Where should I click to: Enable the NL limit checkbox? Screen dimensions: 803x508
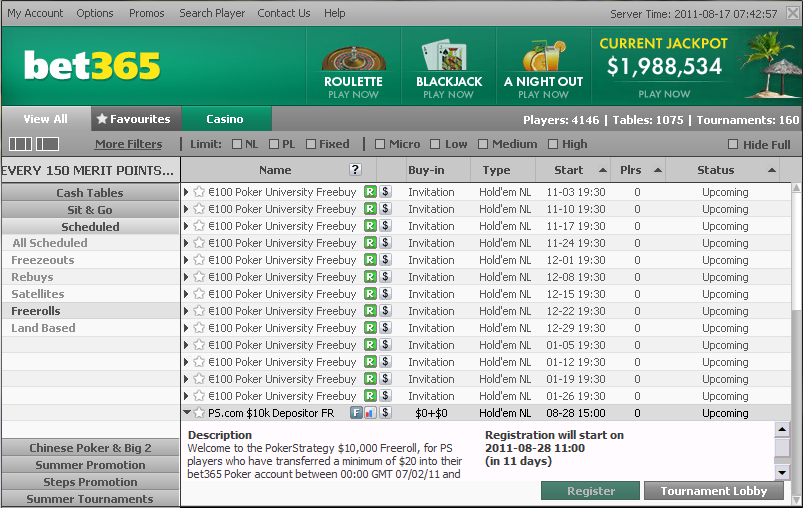tap(237, 144)
